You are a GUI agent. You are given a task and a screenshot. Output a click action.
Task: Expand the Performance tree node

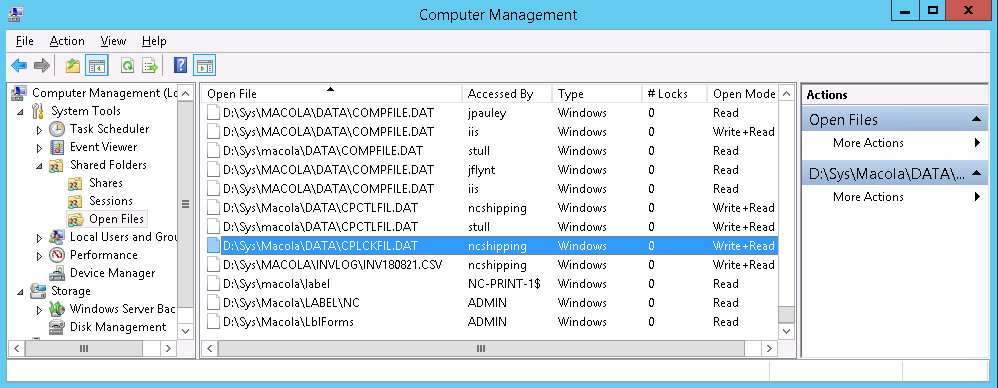39,256
